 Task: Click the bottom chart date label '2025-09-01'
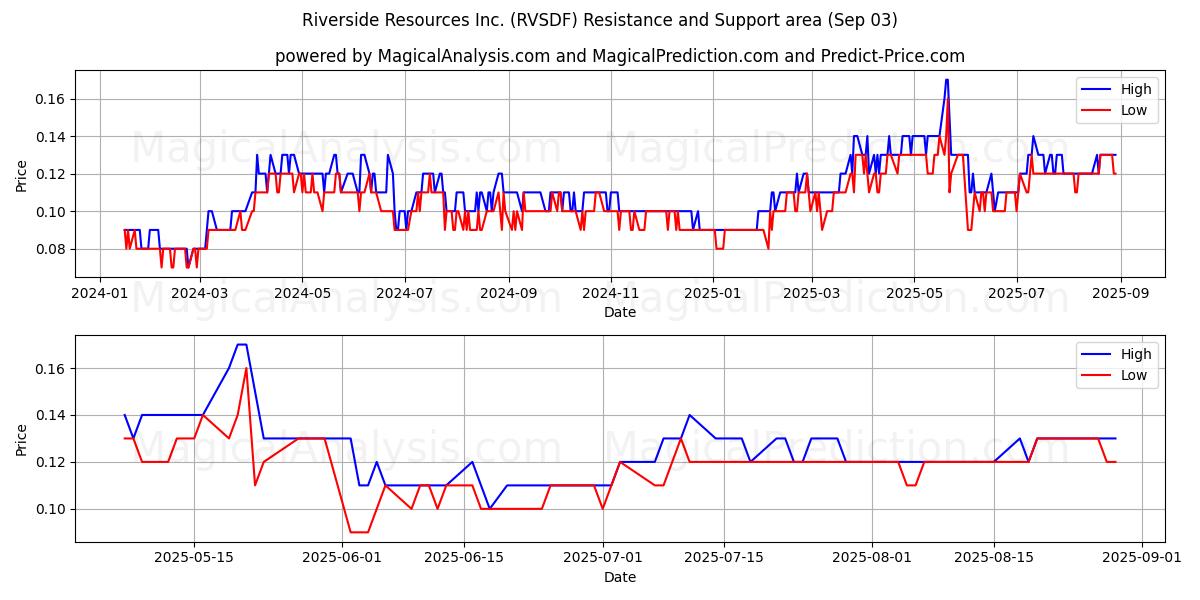1141,559
